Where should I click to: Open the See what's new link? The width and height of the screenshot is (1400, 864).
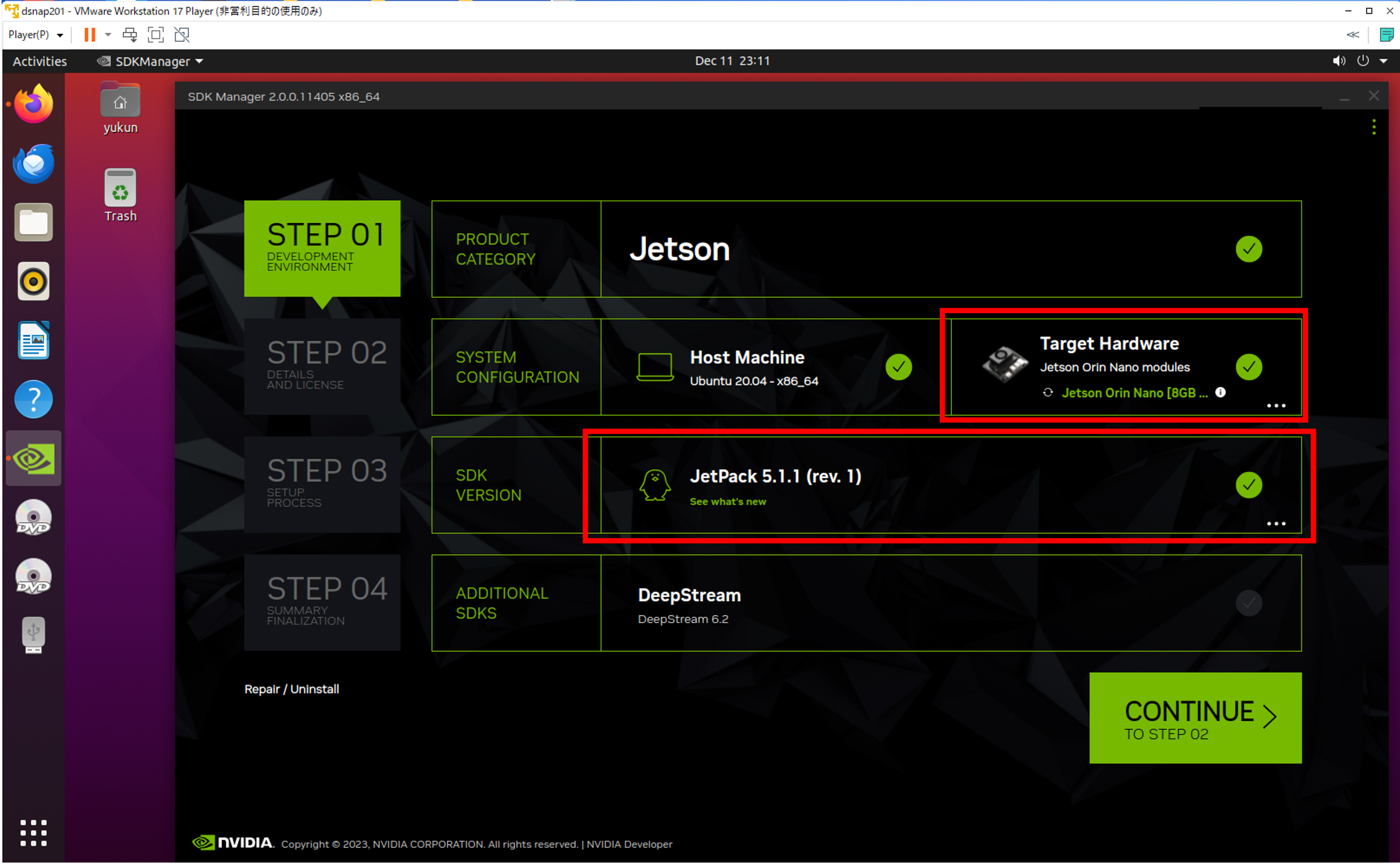click(x=728, y=502)
